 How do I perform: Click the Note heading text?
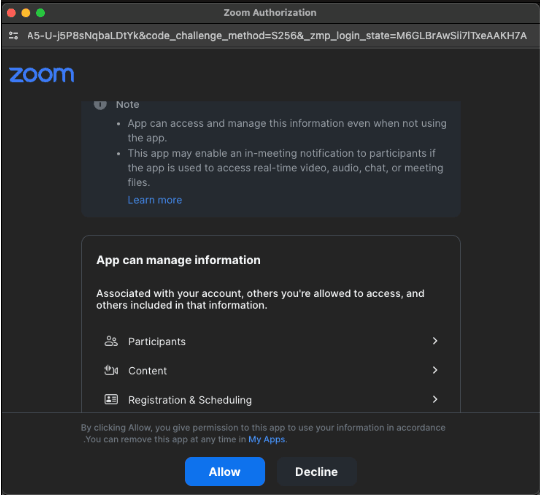[x=127, y=104]
